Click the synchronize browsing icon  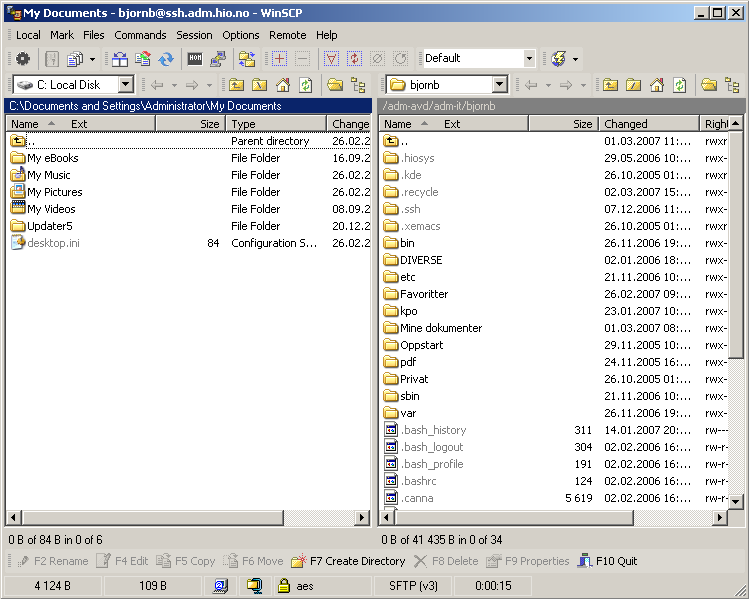(x=247, y=59)
